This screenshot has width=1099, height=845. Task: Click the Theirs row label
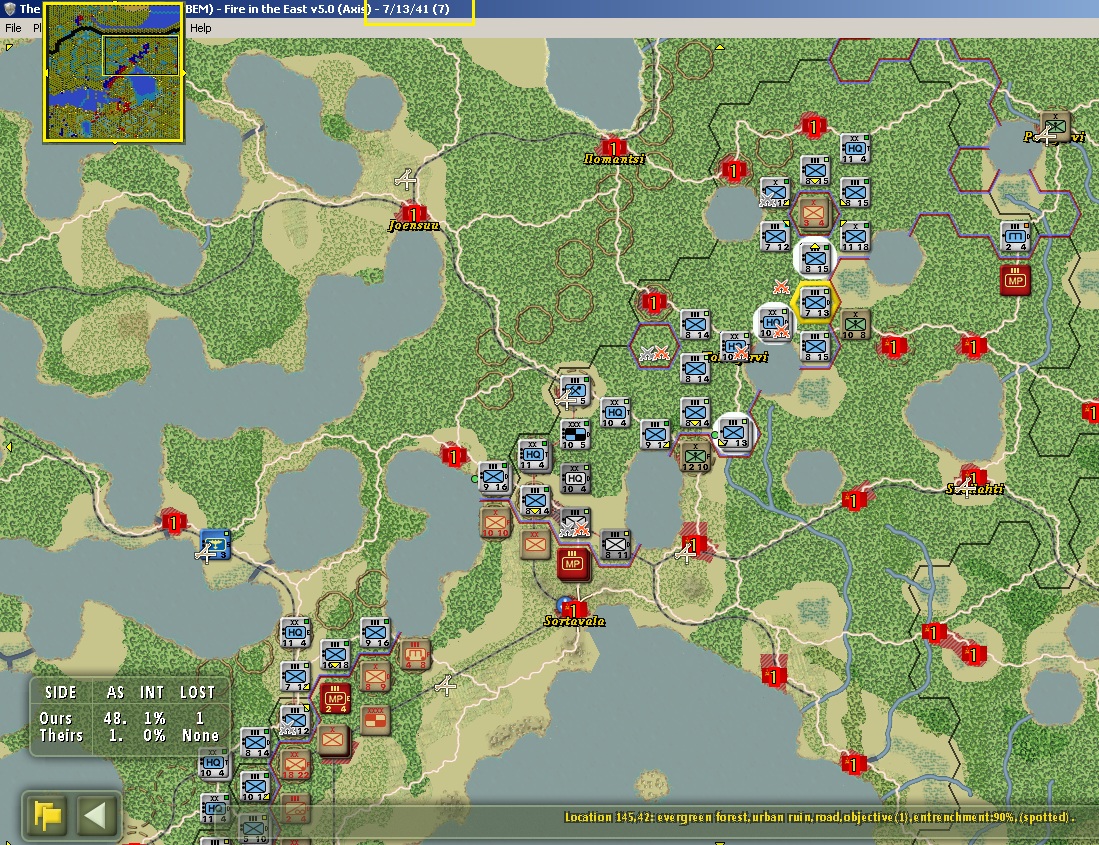61,736
